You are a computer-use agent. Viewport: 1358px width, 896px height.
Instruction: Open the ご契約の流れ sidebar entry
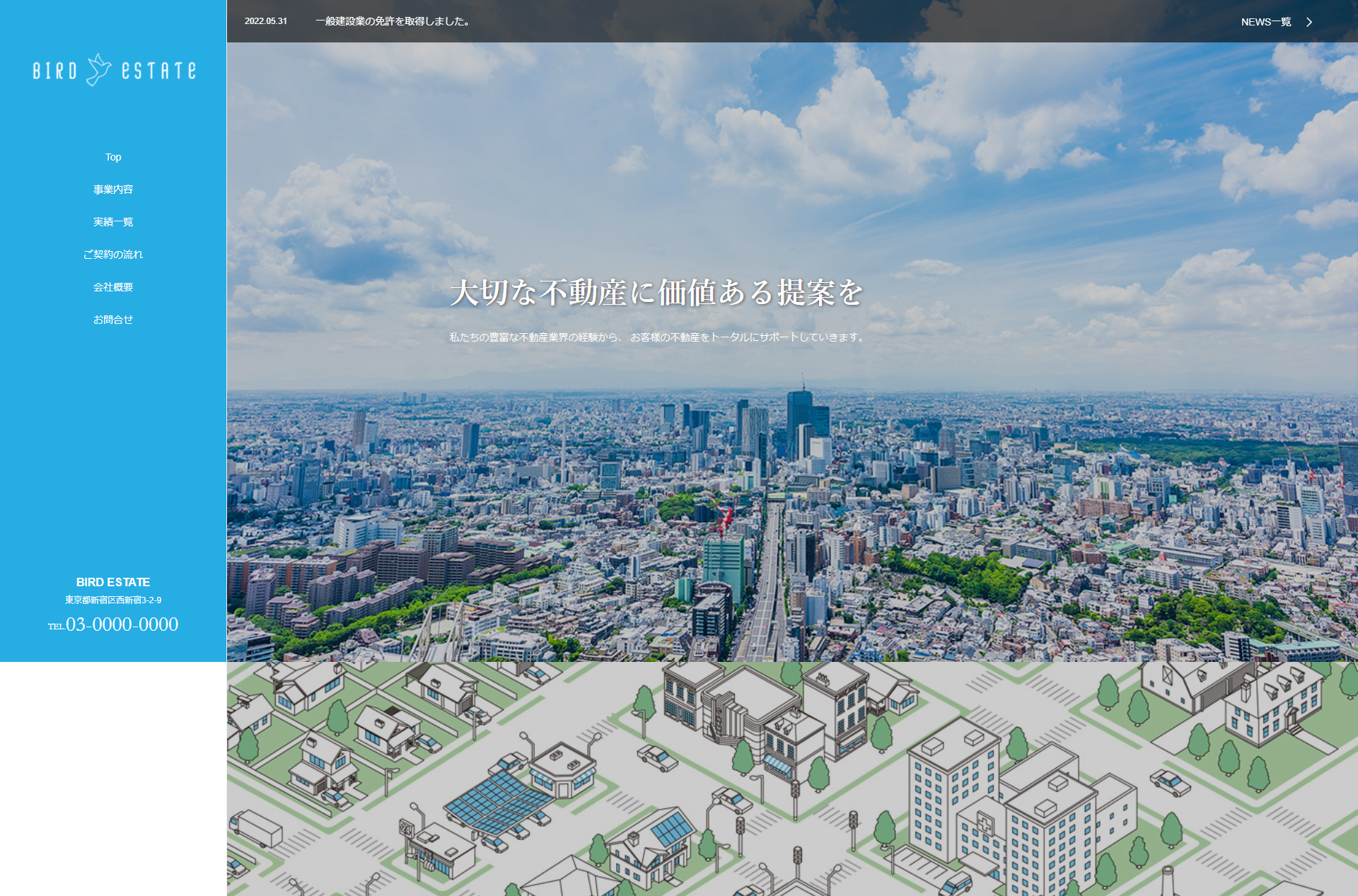(x=113, y=255)
